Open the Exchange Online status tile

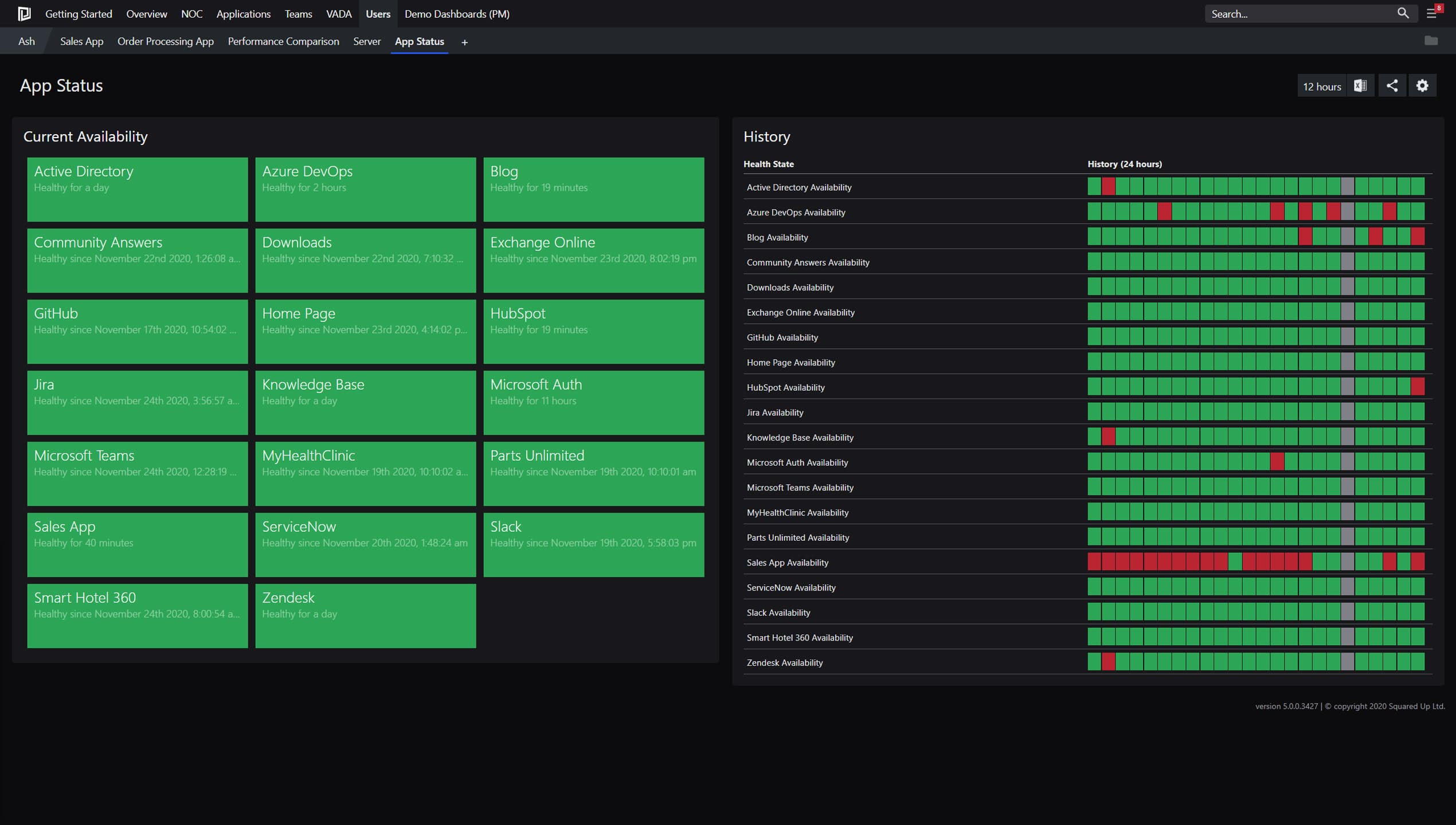pos(594,260)
